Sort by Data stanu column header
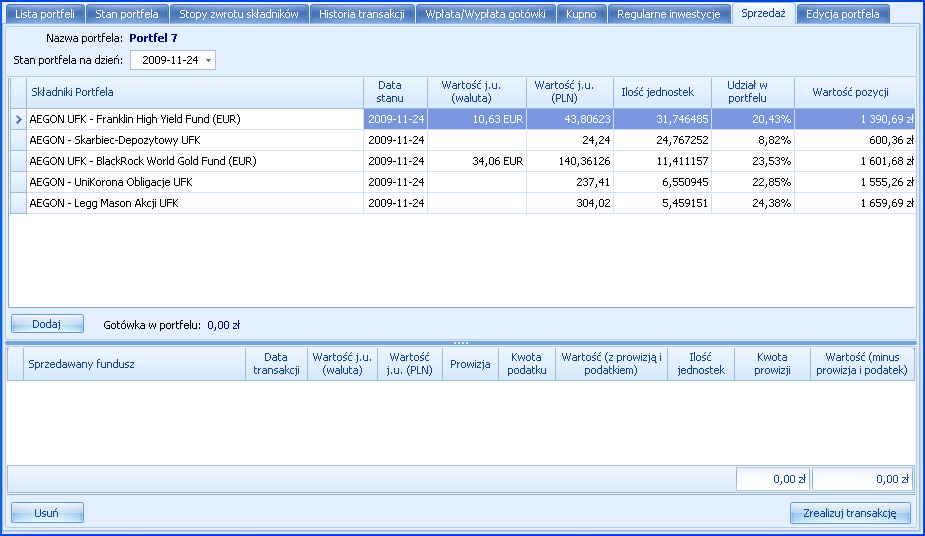The image size is (925, 536). tap(395, 92)
